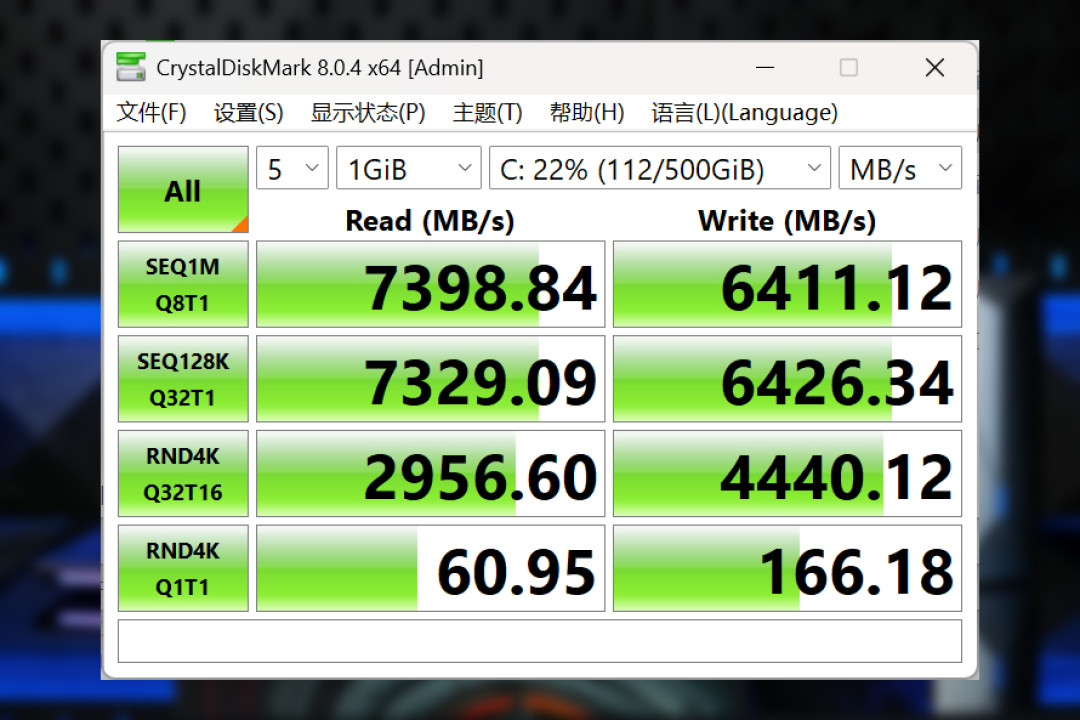Image resolution: width=1080 pixels, height=720 pixels.
Task: Click the 6411.12 write result
Action: (x=787, y=284)
